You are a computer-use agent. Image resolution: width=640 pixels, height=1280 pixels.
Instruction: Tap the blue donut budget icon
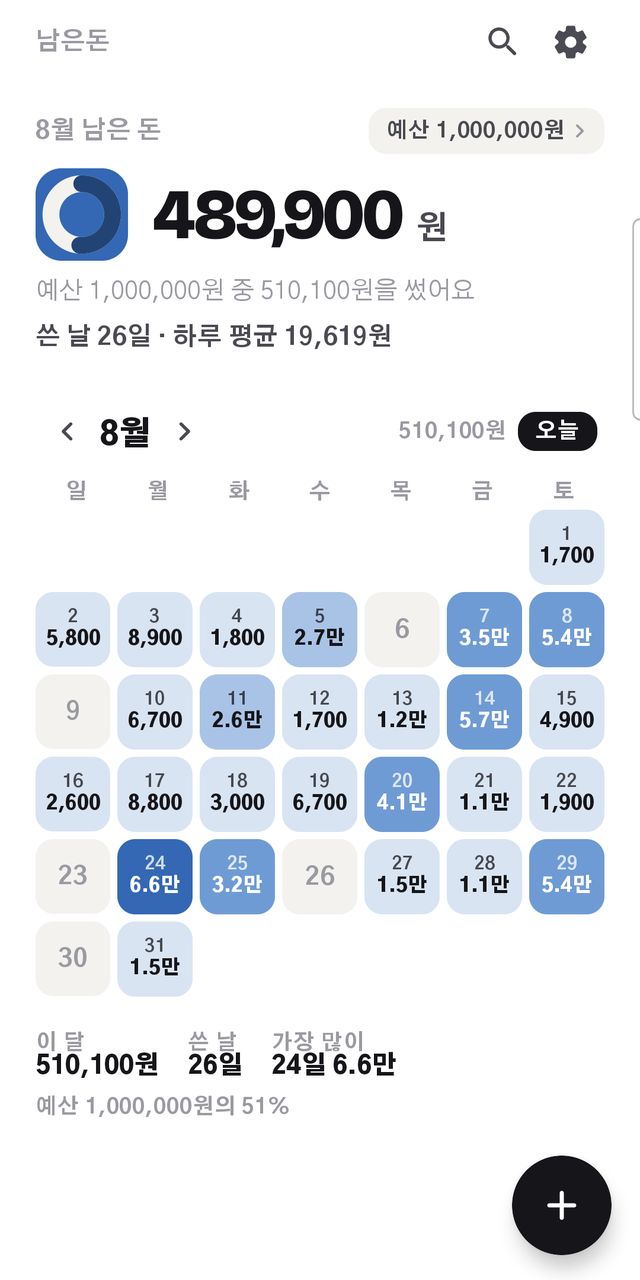[82, 214]
